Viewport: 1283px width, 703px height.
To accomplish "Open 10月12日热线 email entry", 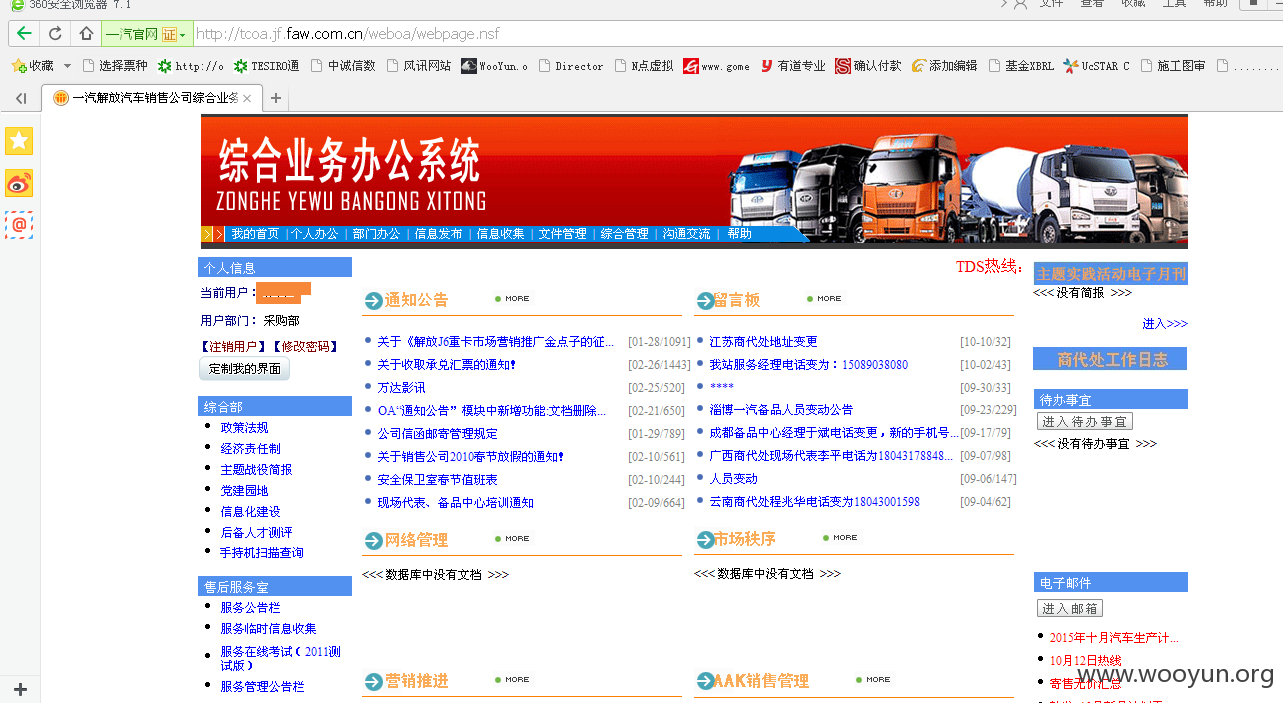I will pyautogui.click(x=1085, y=661).
